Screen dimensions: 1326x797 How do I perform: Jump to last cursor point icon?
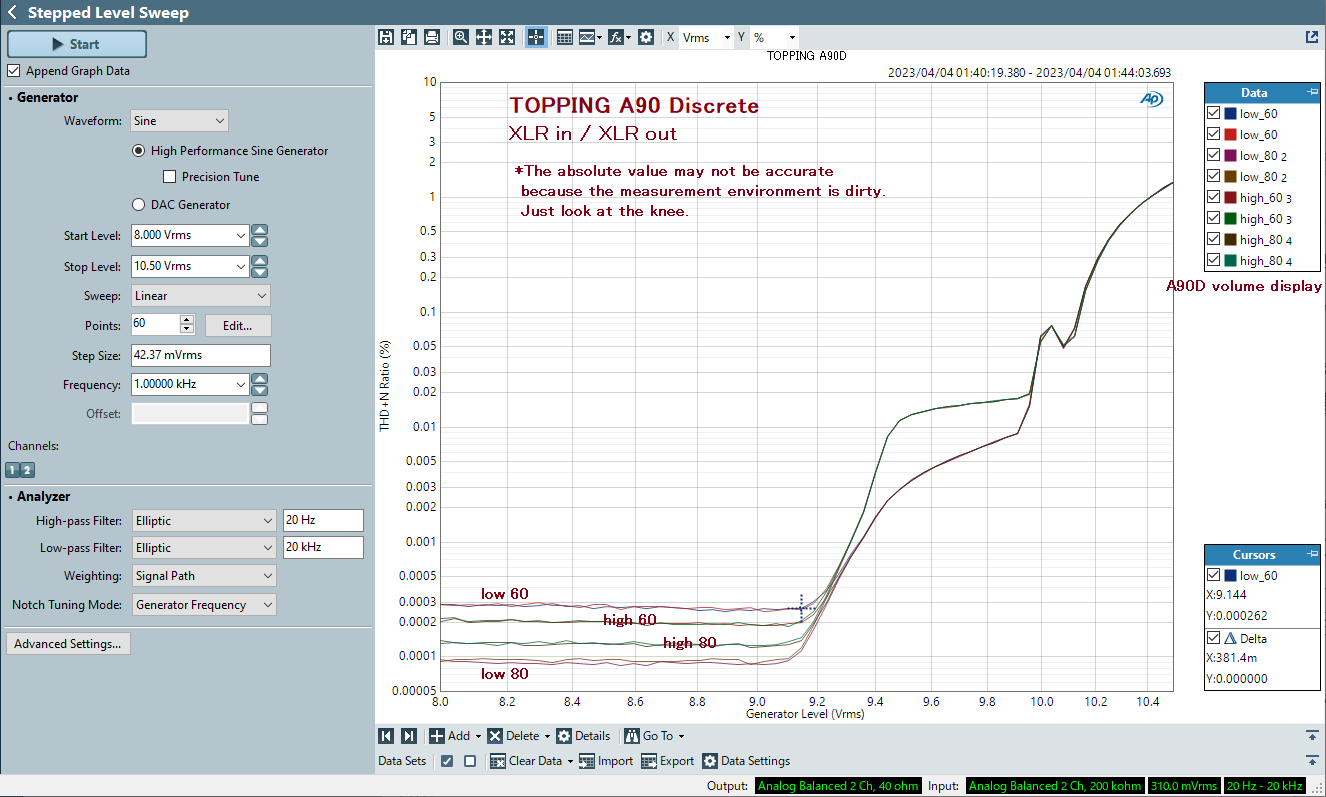(408, 736)
